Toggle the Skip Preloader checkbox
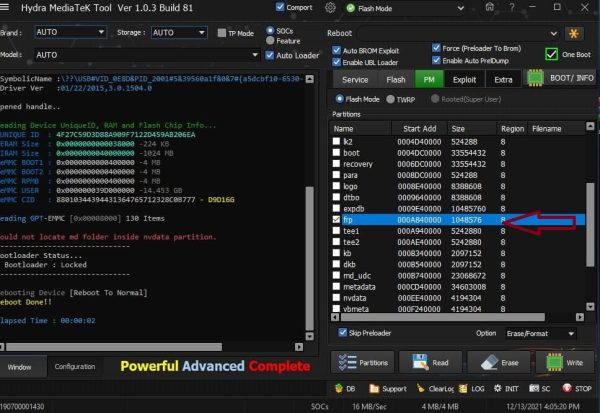 point(342,332)
